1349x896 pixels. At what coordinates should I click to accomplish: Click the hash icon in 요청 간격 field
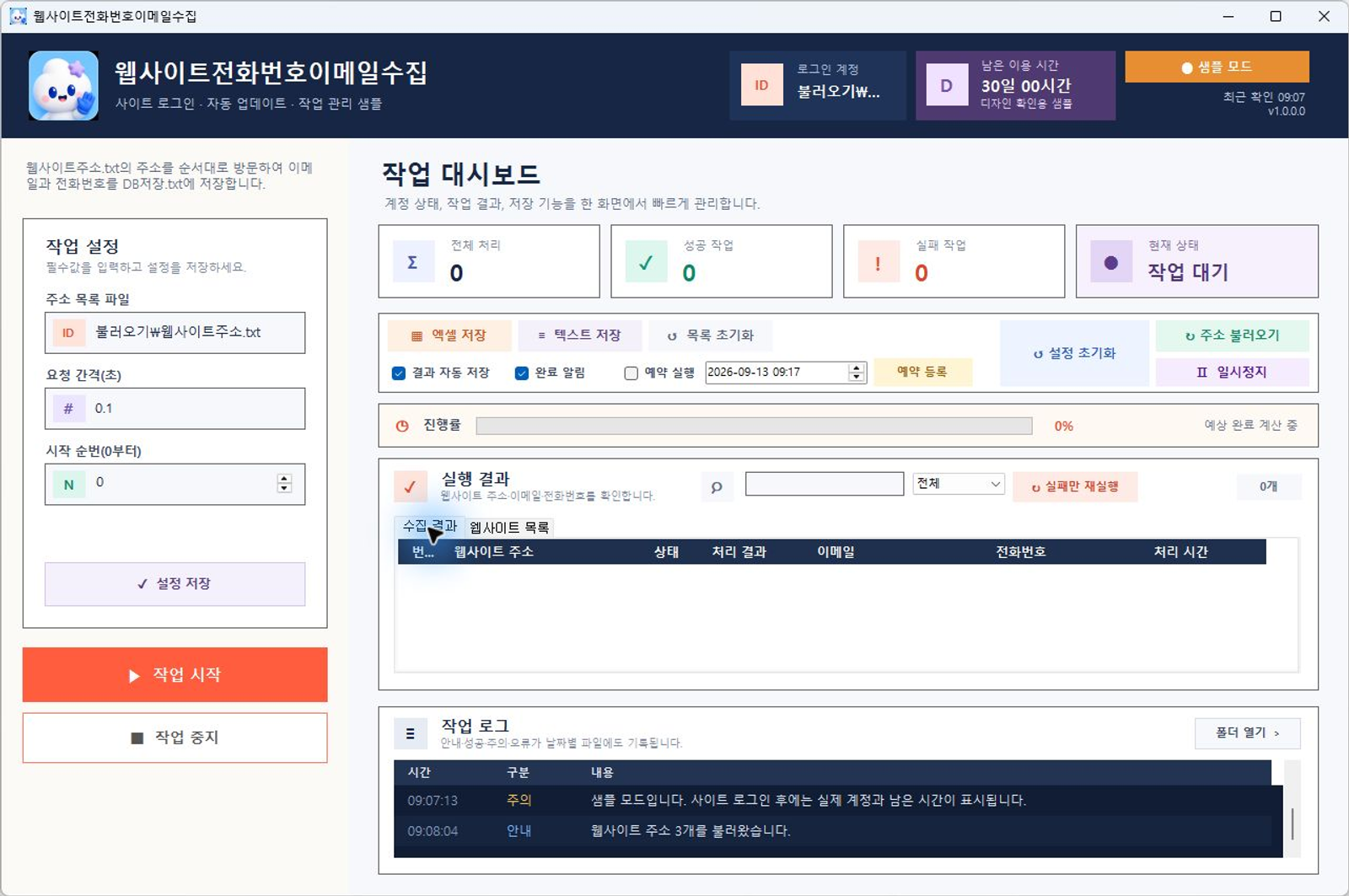pos(68,409)
